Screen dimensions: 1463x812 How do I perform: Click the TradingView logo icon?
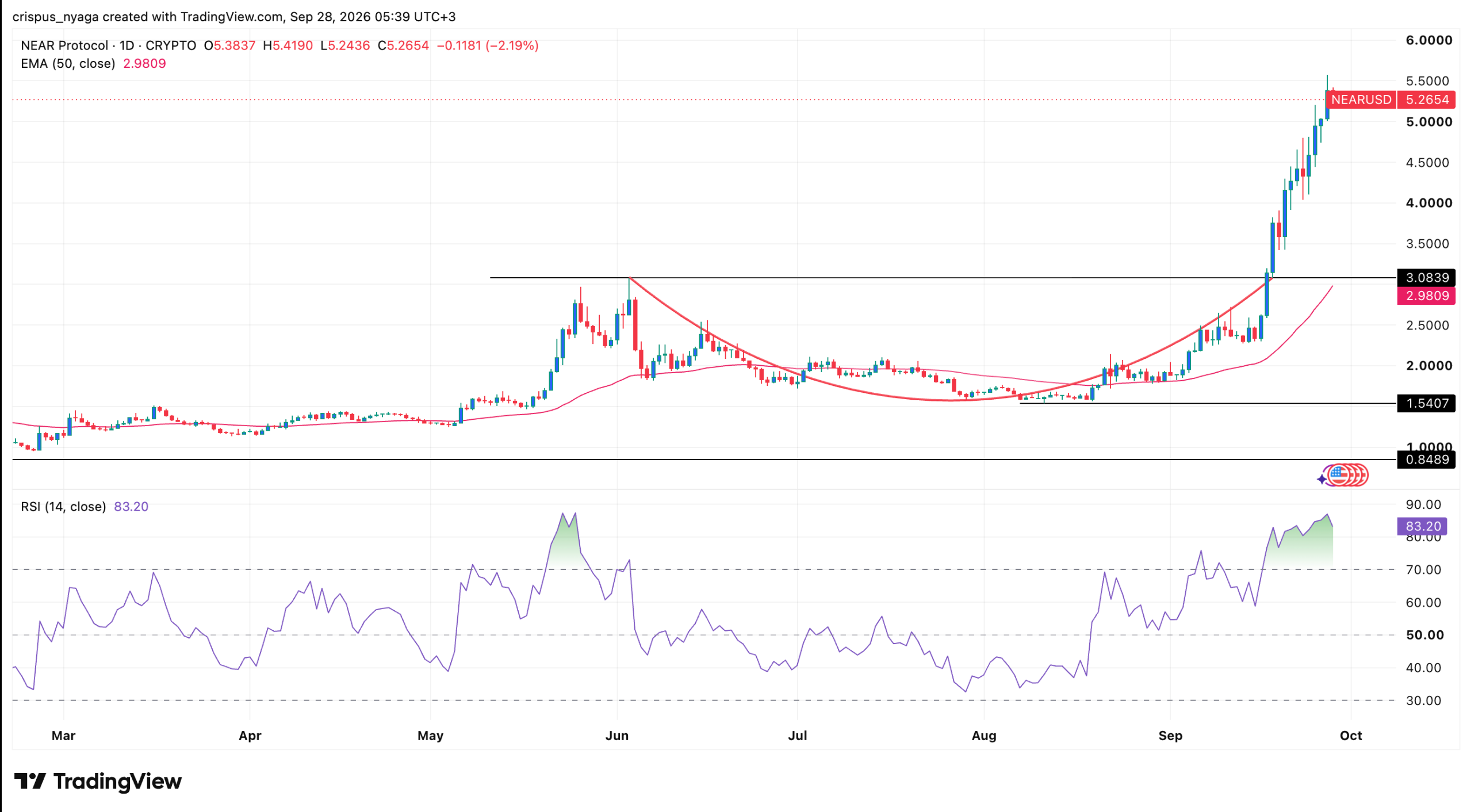(x=30, y=782)
